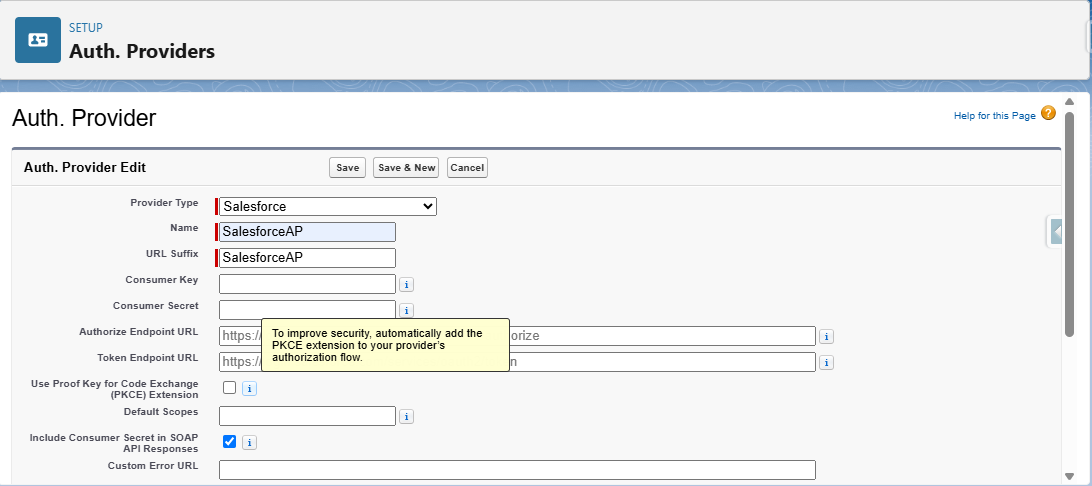
Task: Open Help for this Page link
Action: [994, 116]
